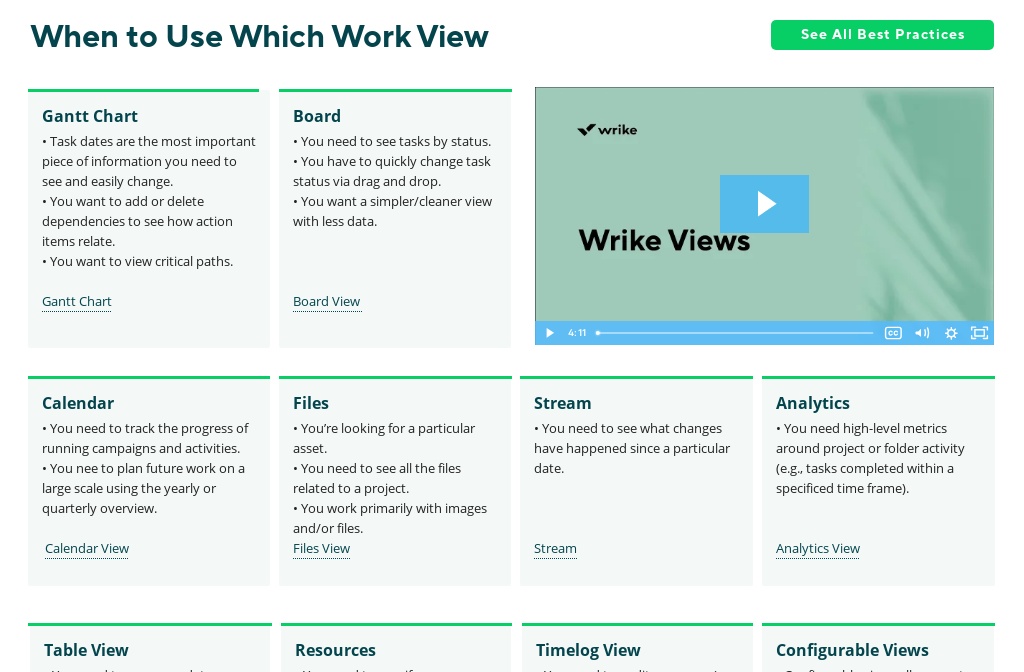Seek along the video progress bar
The image size is (1024, 672).
(735, 333)
